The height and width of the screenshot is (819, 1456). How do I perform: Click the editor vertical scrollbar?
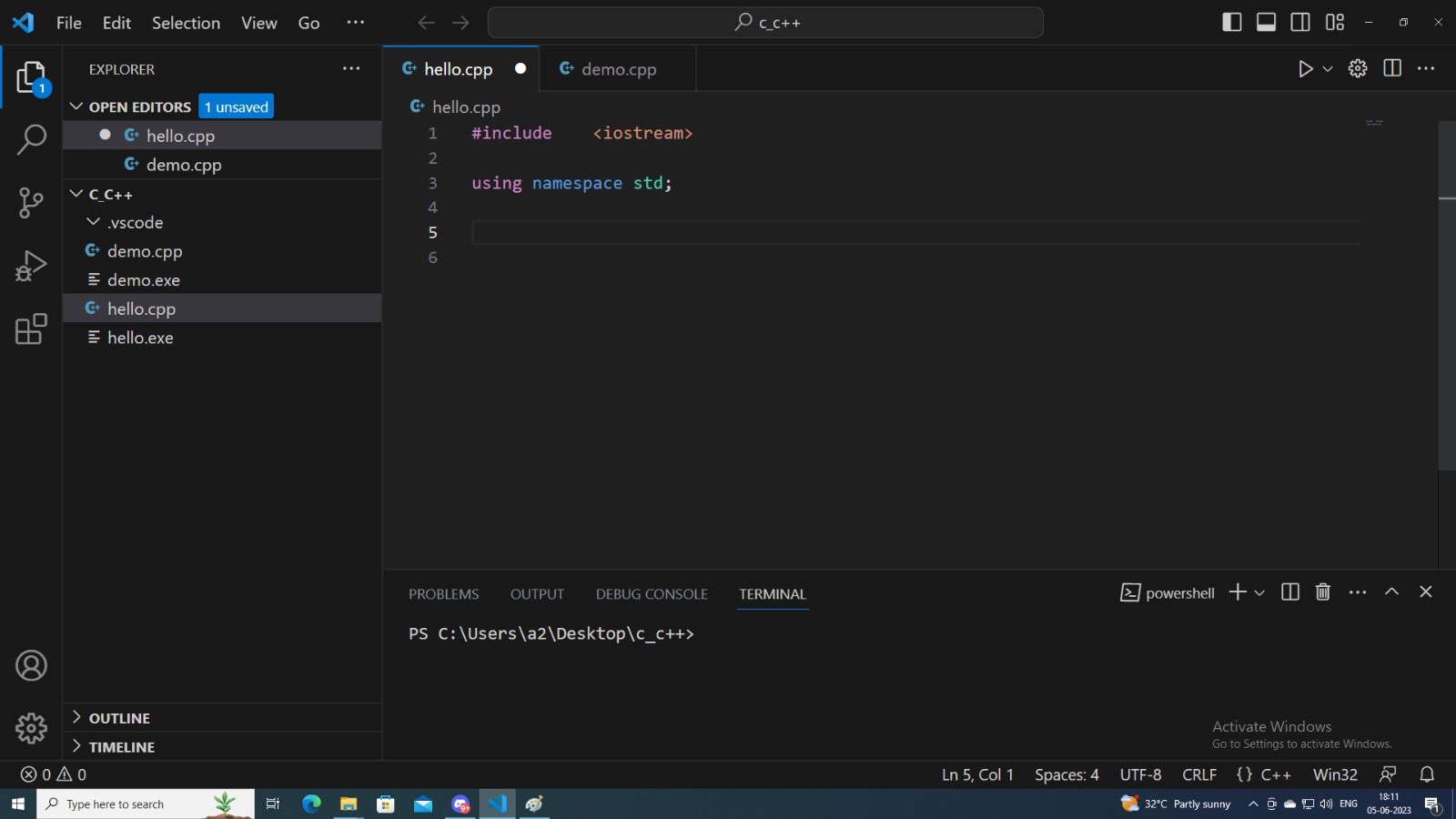[1447, 296]
